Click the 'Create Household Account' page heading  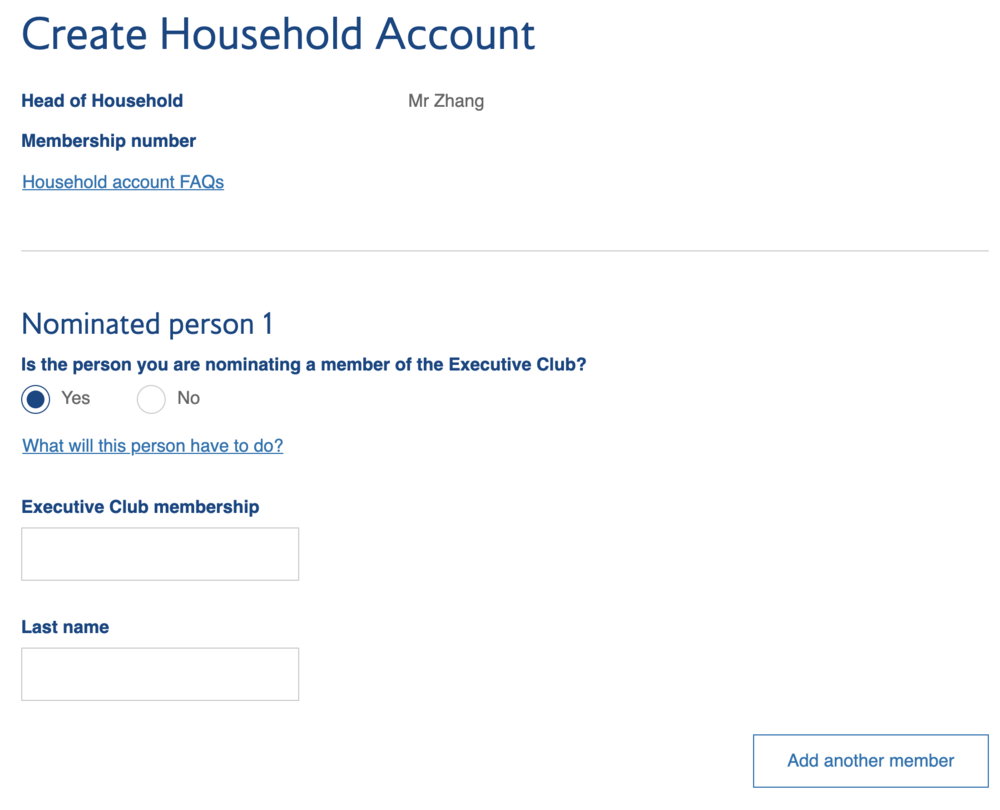click(x=278, y=34)
